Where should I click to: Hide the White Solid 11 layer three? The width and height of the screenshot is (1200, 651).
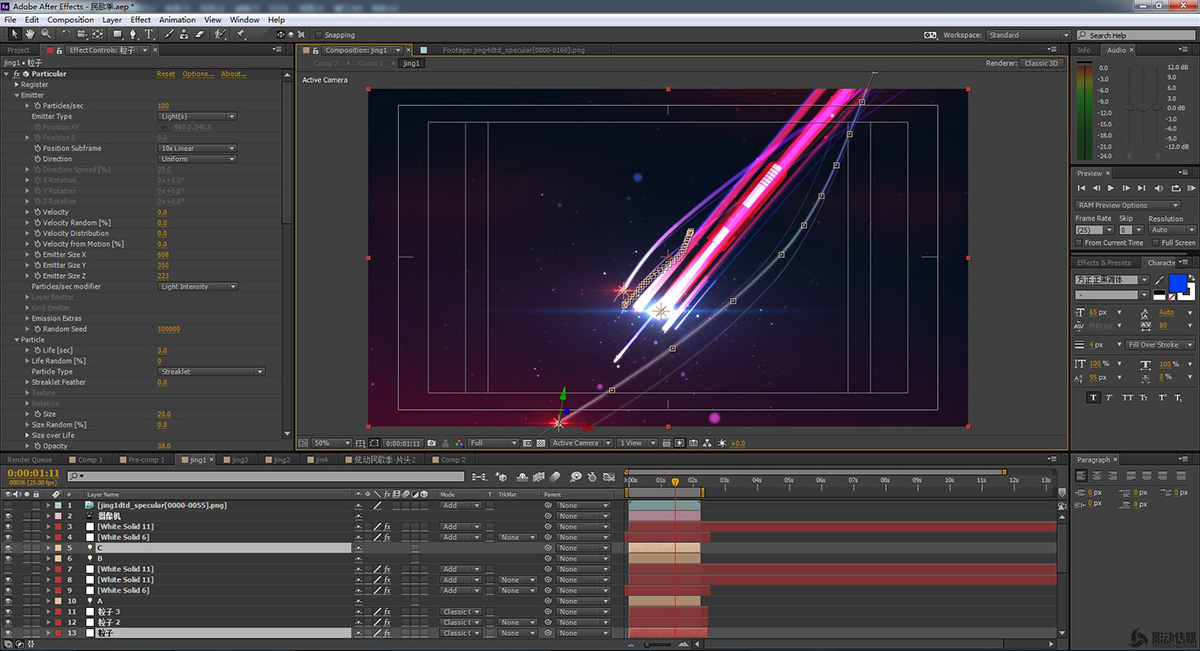(x=9, y=527)
